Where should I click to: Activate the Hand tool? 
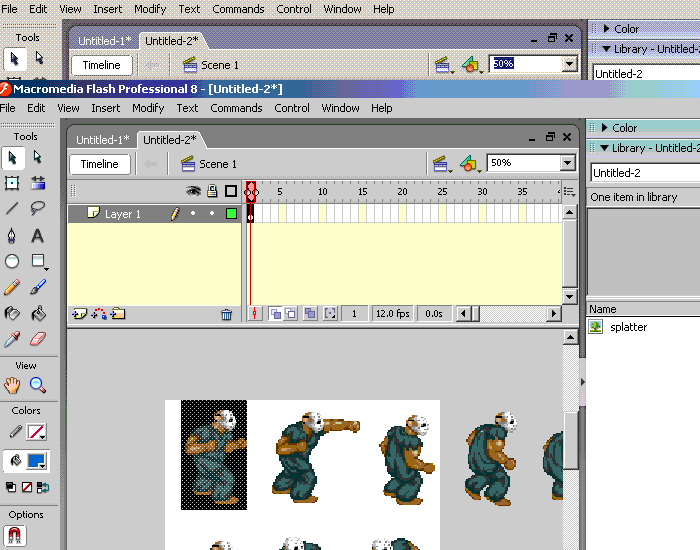coord(12,385)
